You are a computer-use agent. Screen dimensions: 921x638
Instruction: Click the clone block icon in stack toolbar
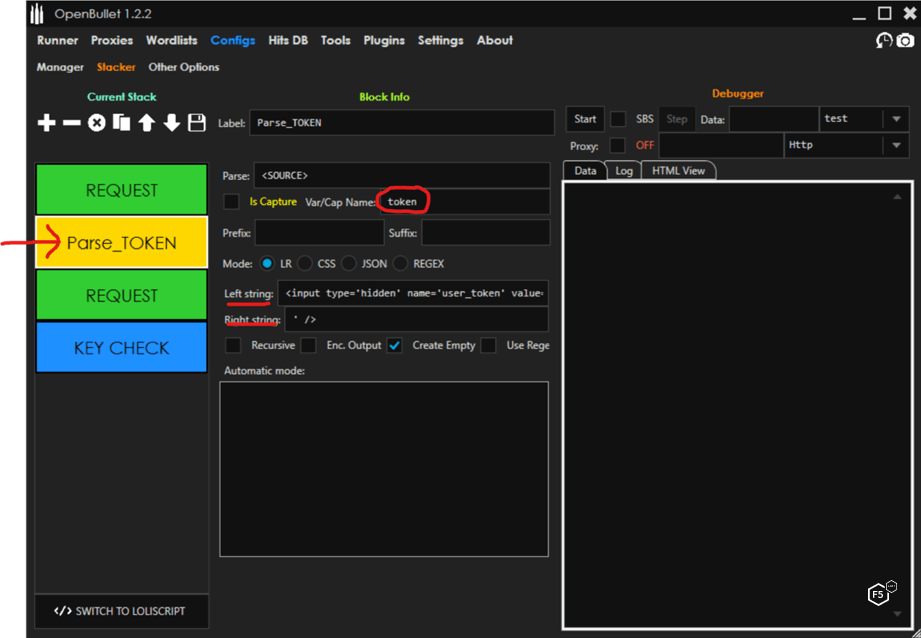(x=121, y=123)
